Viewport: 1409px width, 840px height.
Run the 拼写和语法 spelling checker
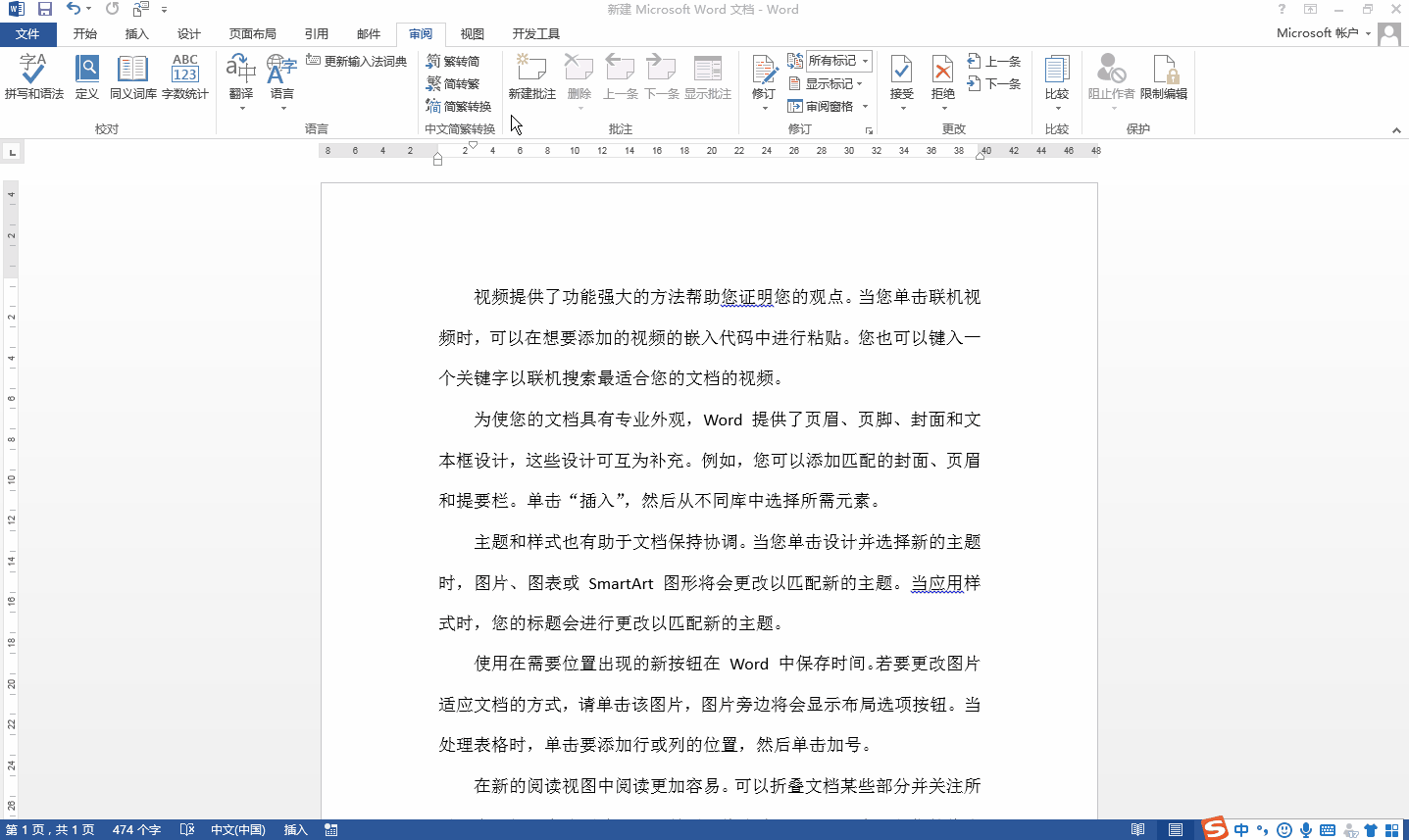pos(33,78)
